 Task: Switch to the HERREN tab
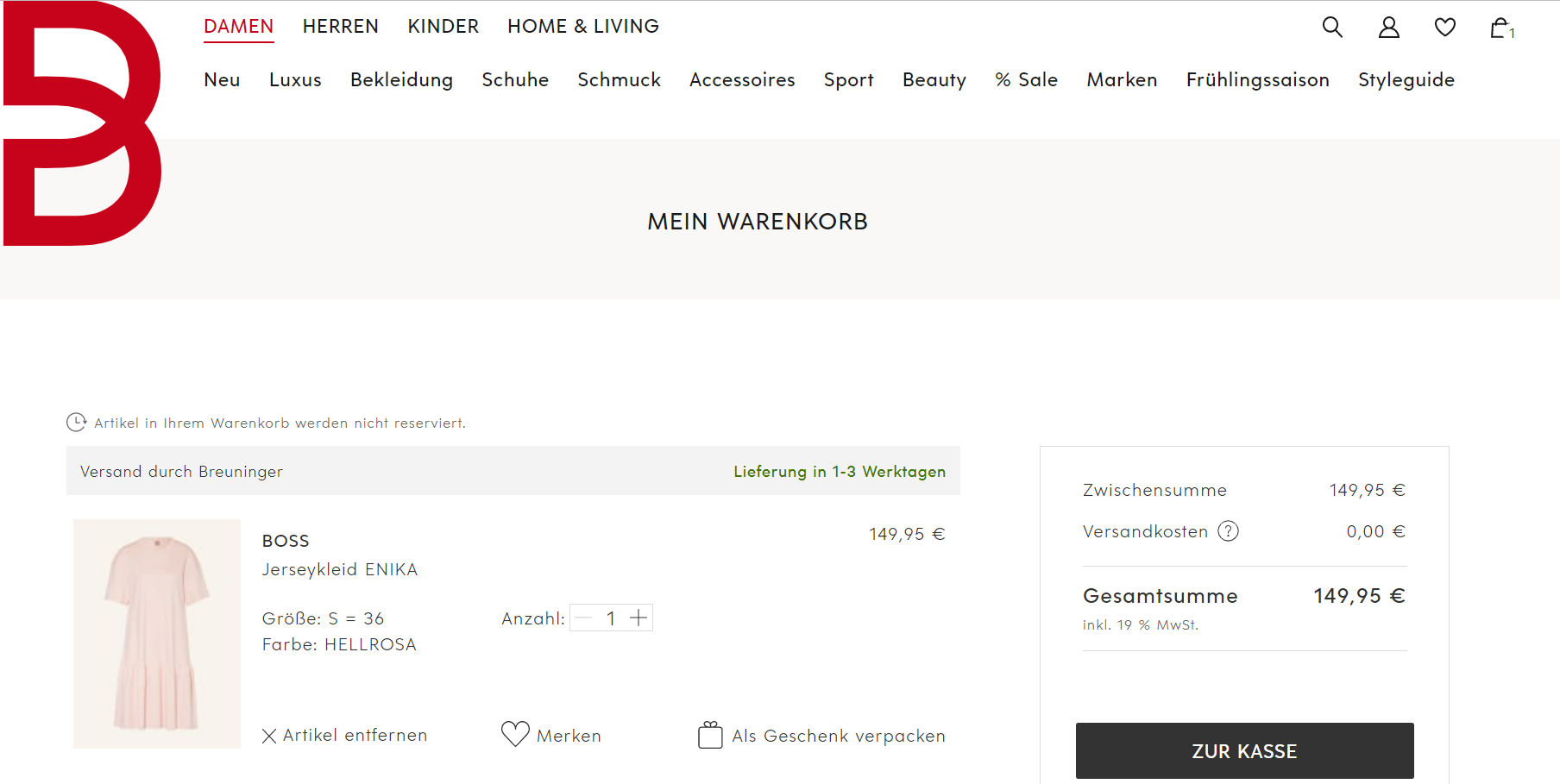coord(341,27)
